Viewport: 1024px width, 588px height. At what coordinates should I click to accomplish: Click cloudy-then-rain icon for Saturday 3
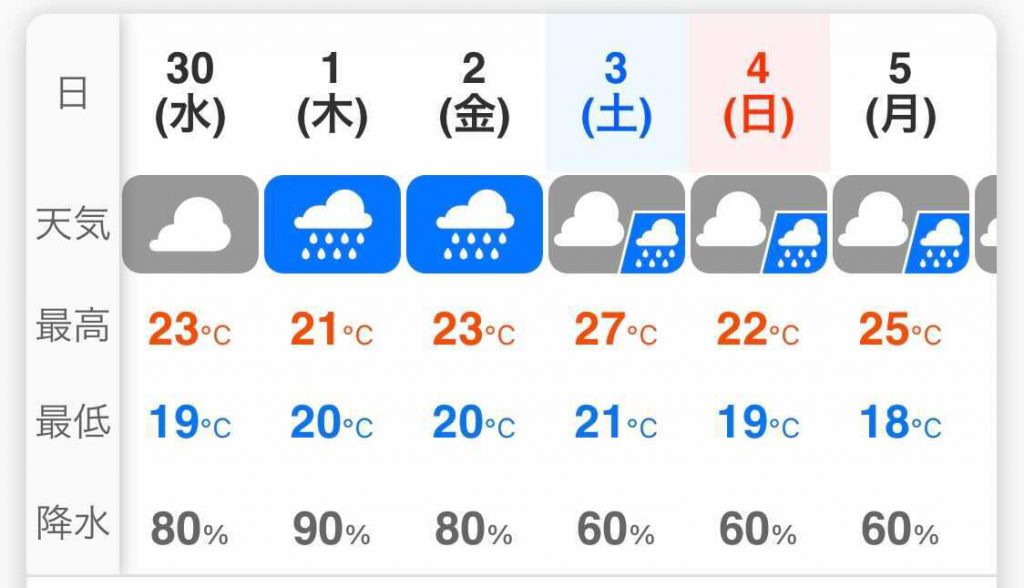(x=616, y=224)
